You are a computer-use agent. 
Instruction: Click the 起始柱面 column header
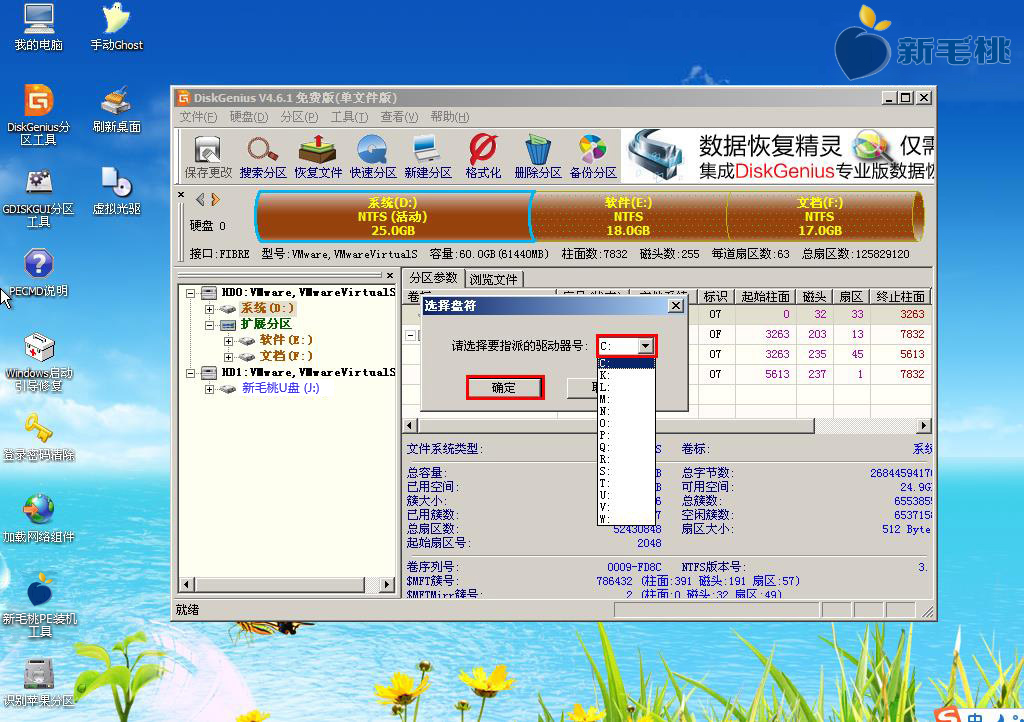click(x=765, y=297)
